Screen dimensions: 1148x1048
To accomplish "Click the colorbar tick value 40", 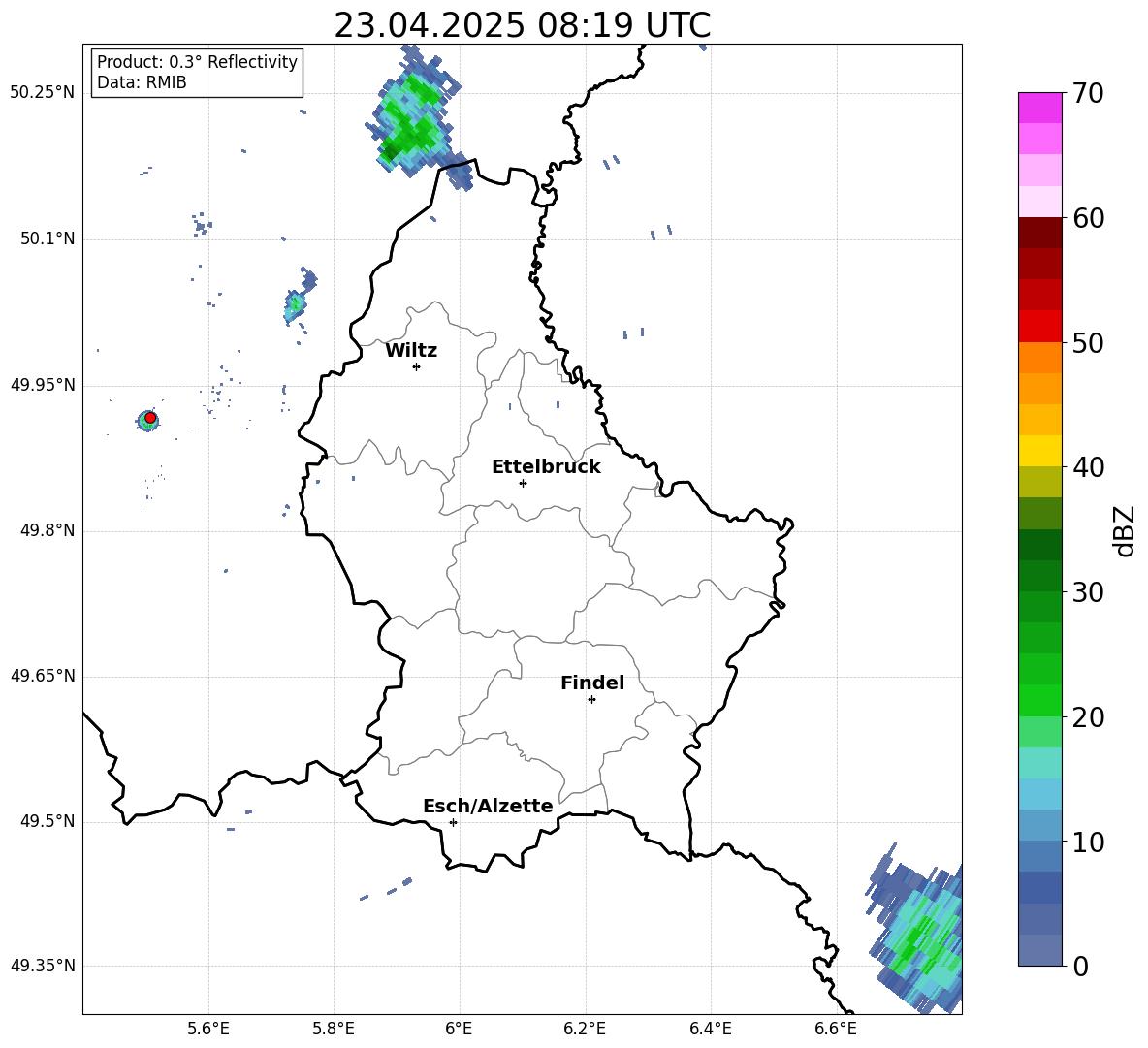I will pos(1088,467).
